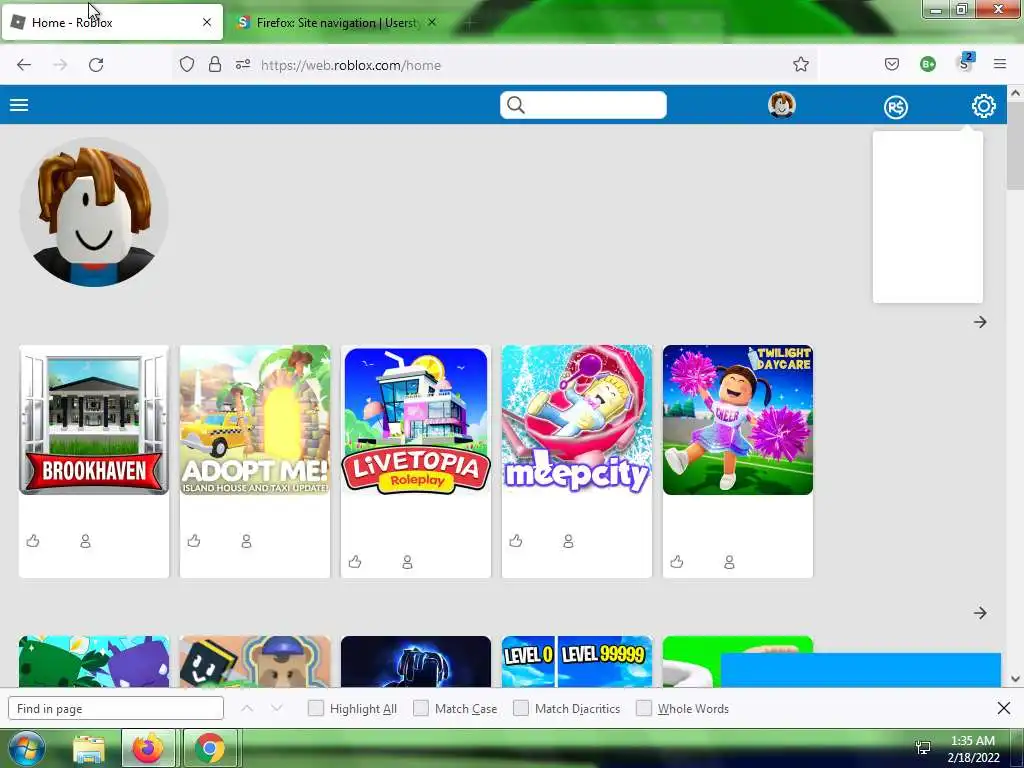Open the Twilight Daycare game thumbnail
Screen dimensions: 1024x768
[738, 420]
